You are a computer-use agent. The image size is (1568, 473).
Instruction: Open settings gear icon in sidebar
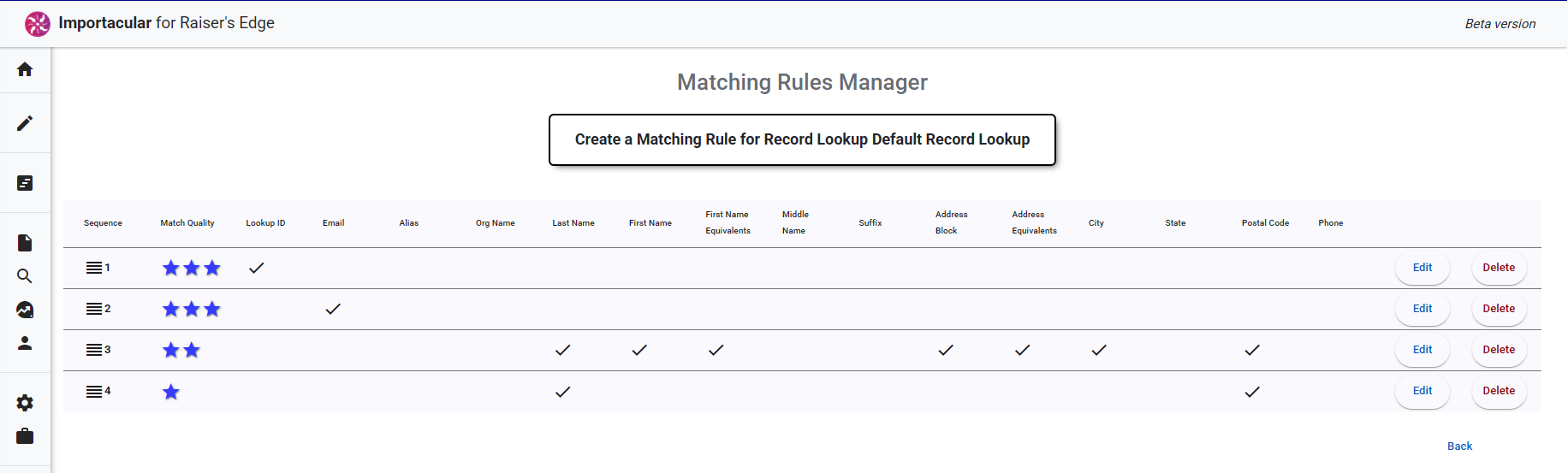[25, 403]
